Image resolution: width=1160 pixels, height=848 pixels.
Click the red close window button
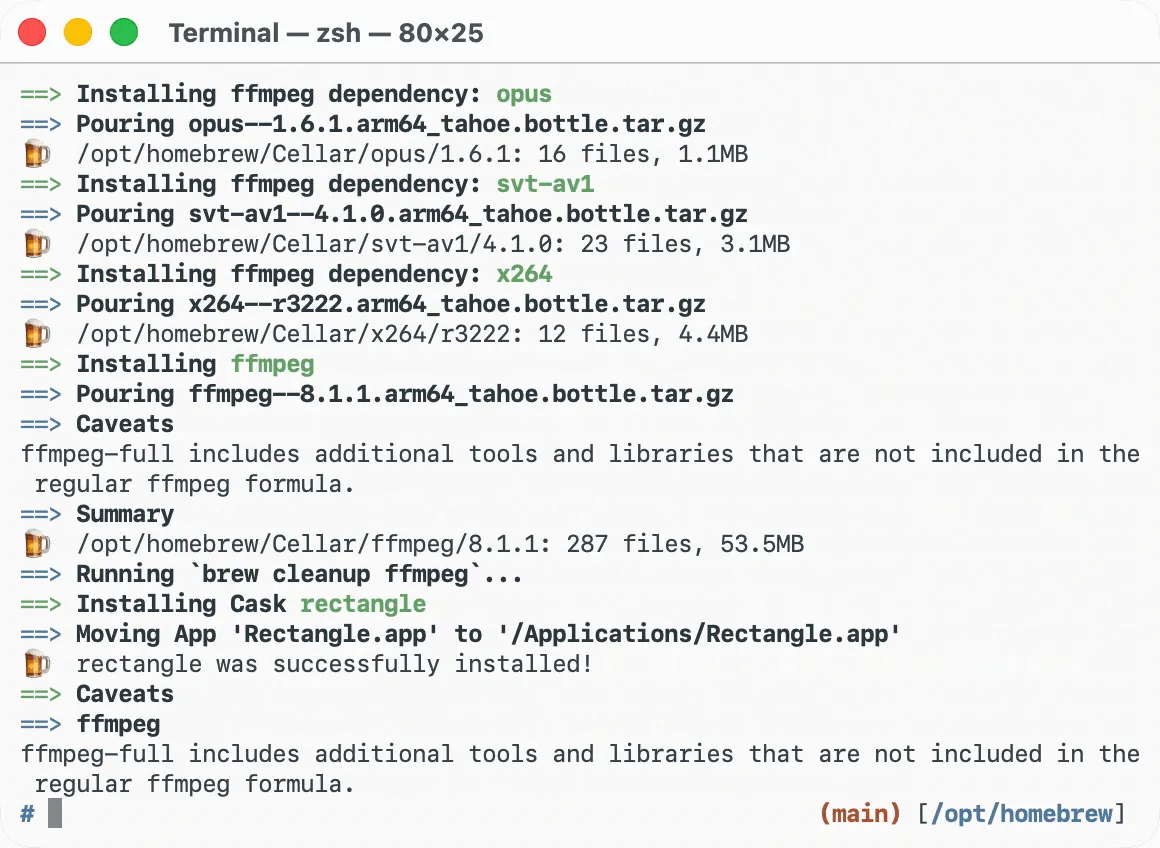click(x=32, y=33)
